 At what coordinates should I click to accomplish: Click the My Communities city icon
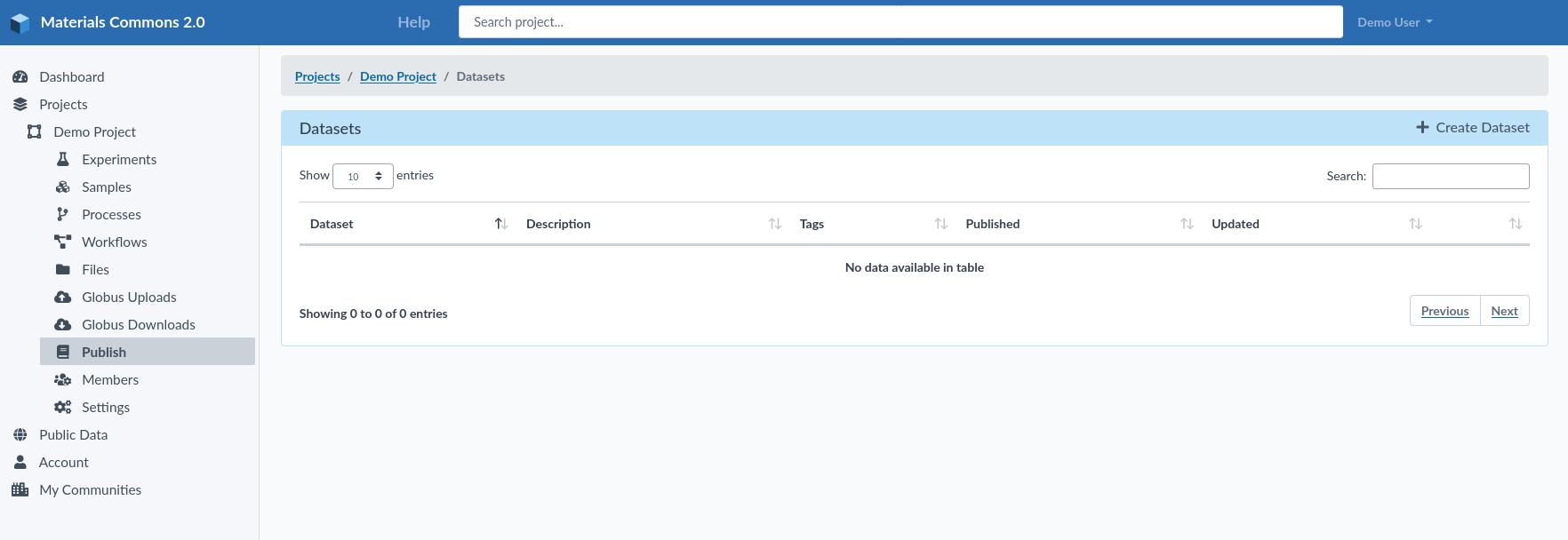point(20,490)
